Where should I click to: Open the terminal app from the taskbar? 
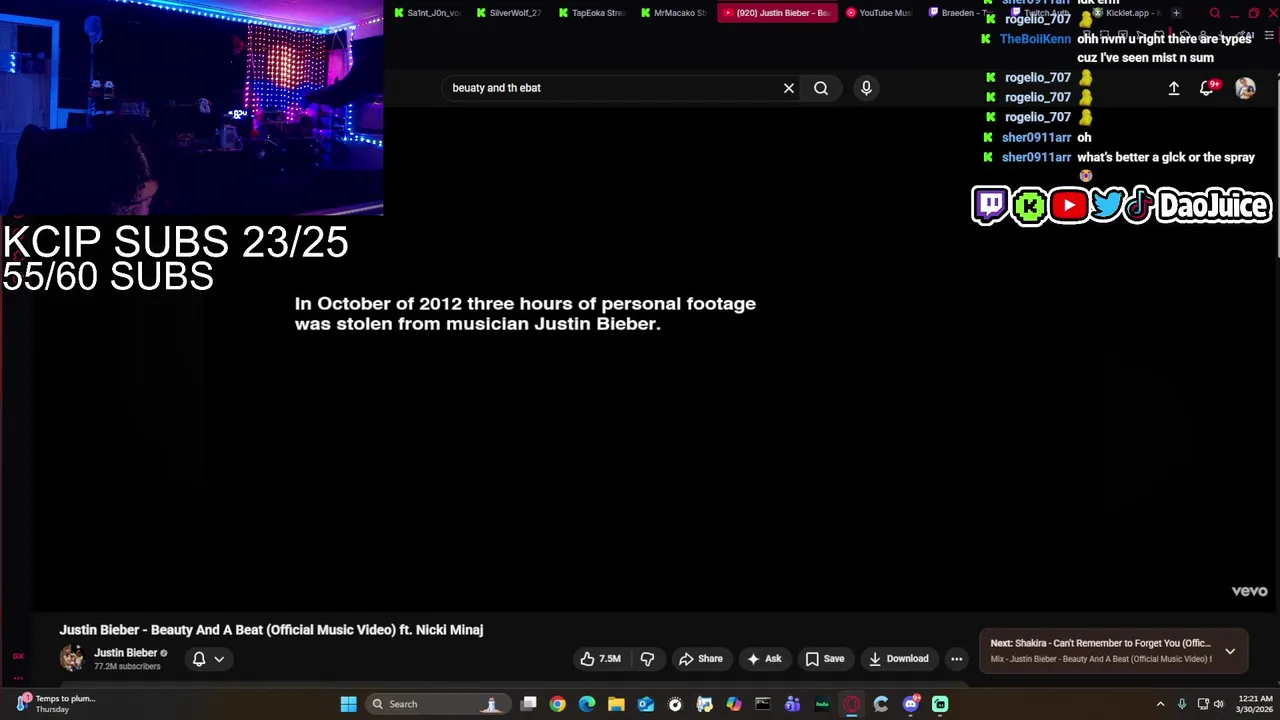point(763,704)
